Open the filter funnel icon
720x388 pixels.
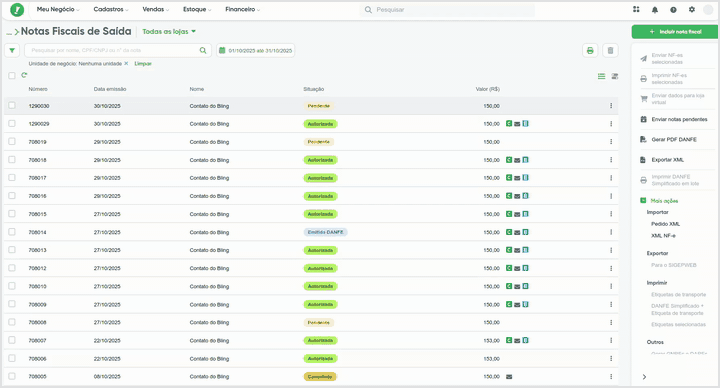pos(12,51)
